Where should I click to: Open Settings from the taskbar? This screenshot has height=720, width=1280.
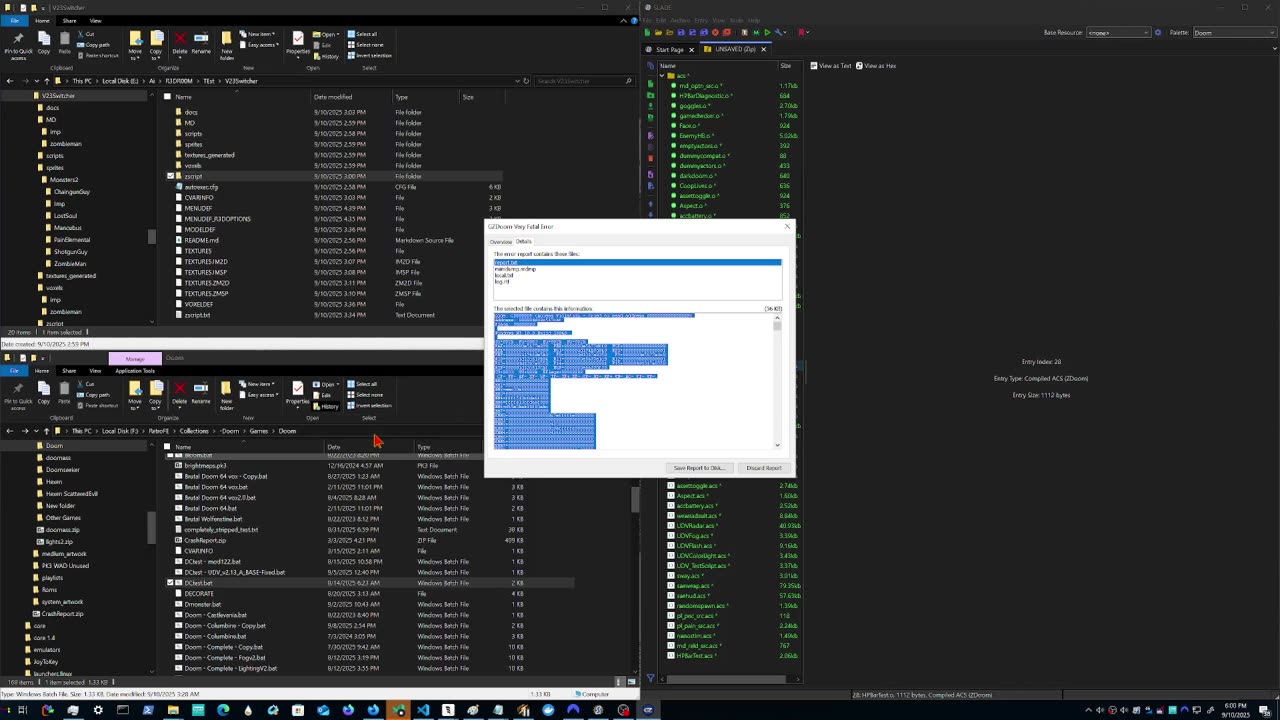pyautogui.click(x=98, y=710)
